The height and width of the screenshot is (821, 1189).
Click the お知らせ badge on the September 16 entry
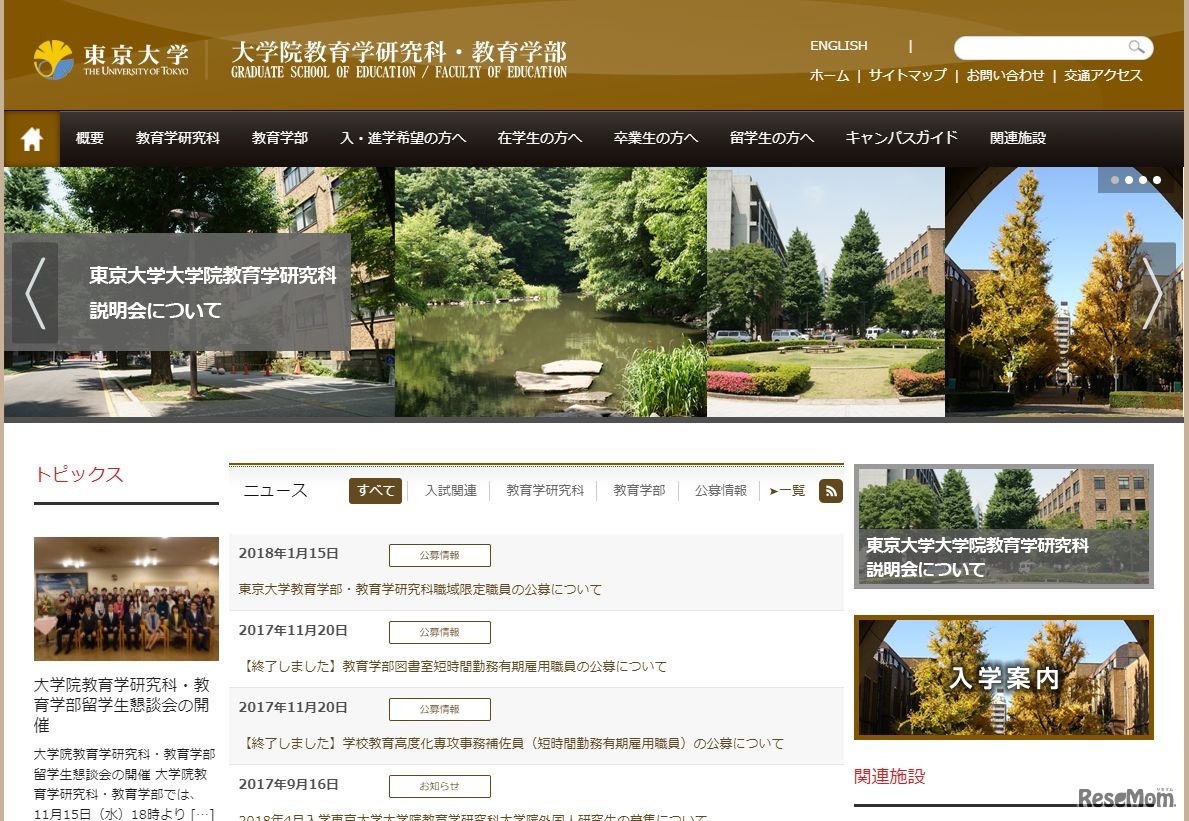pyautogui.click(x=438, y=786)
